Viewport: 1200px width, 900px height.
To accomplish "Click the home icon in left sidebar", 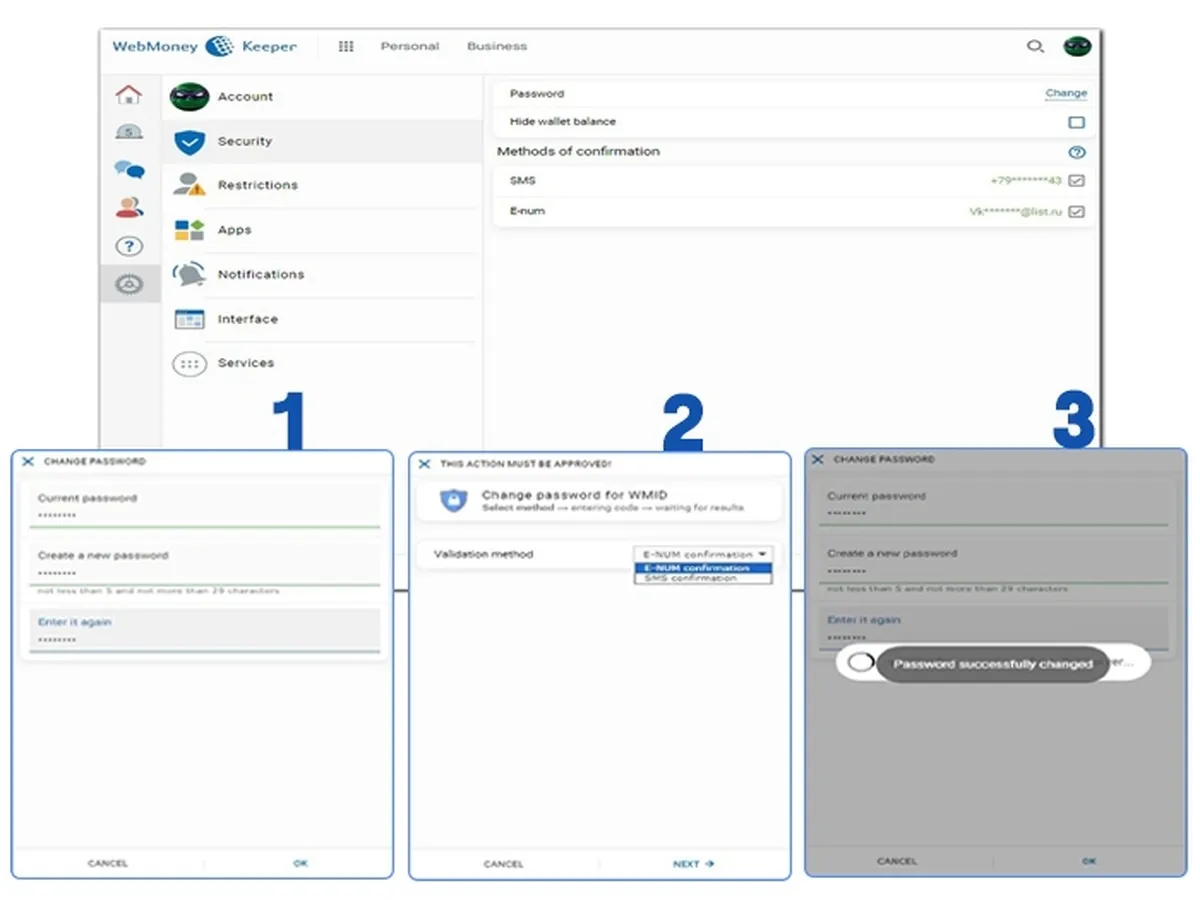I will pos(129,95).
